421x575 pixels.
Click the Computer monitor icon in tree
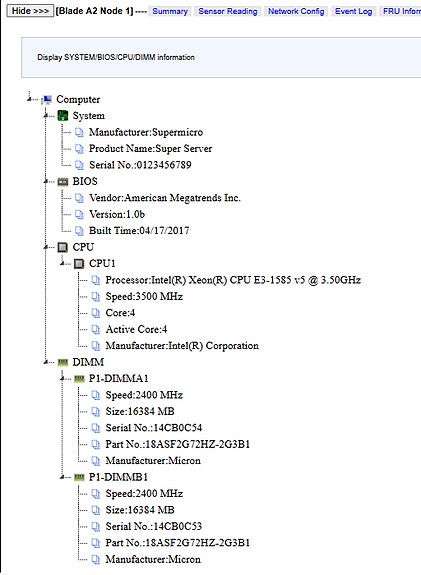point(47,99)
